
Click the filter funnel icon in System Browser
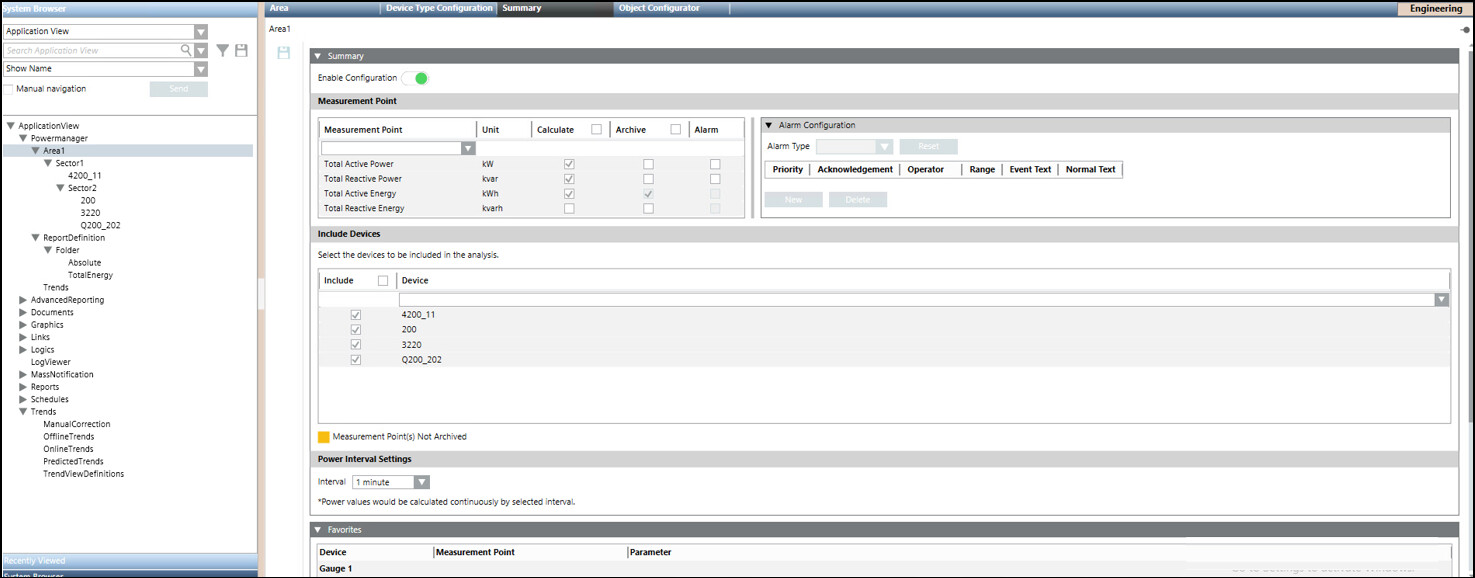(x=223, y=50)
